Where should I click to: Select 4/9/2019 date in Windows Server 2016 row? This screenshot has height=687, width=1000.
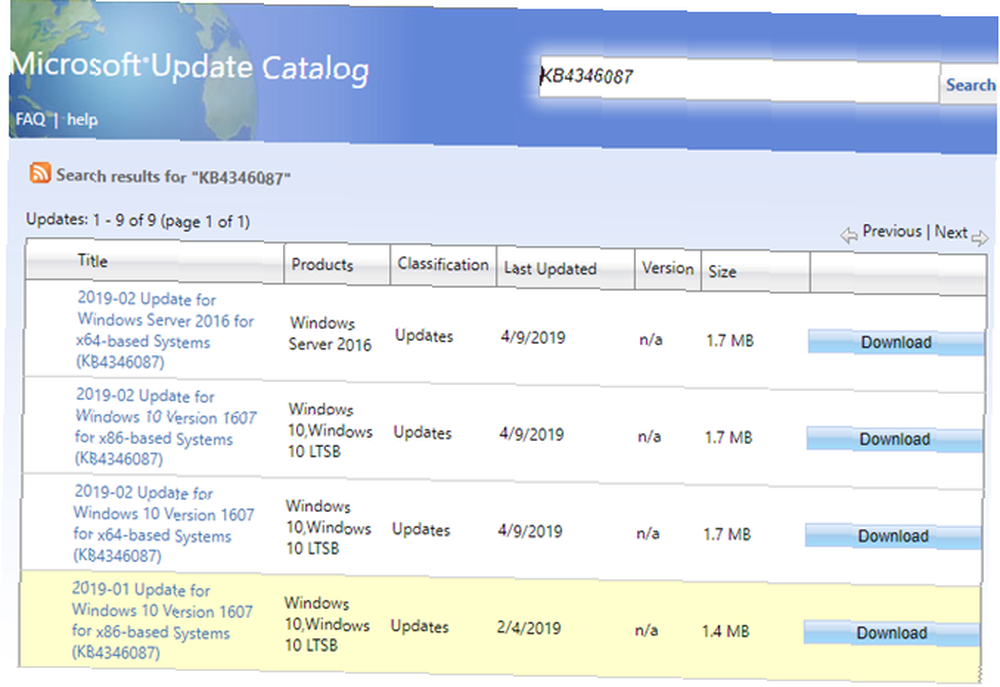point(533,337)
